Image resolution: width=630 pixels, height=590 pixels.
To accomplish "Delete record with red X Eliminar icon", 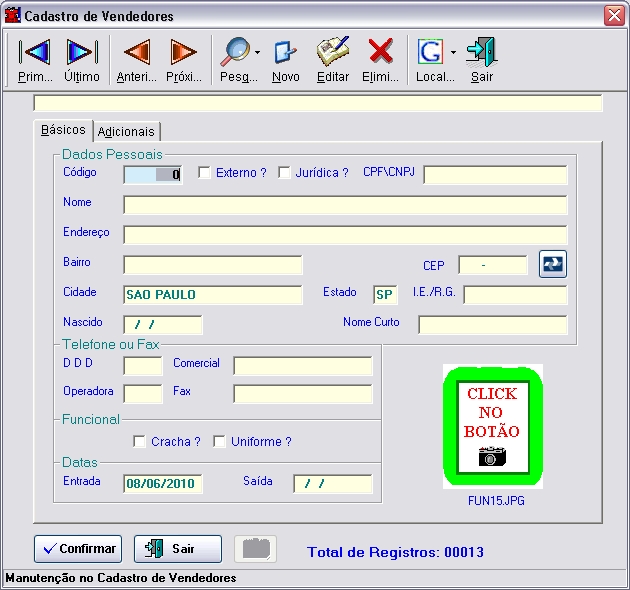I will point(380,59).
